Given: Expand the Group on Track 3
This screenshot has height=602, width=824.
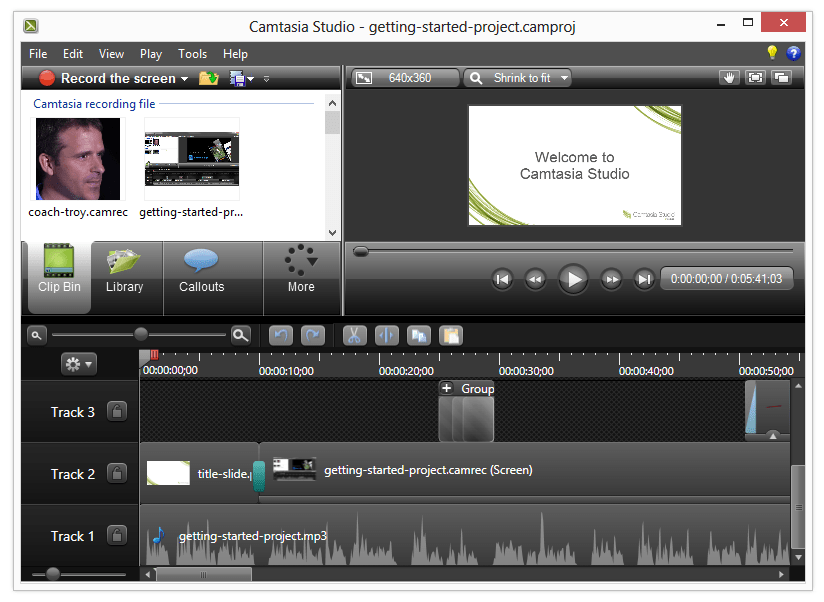Looking at the screenshot, I should (446, 388).
